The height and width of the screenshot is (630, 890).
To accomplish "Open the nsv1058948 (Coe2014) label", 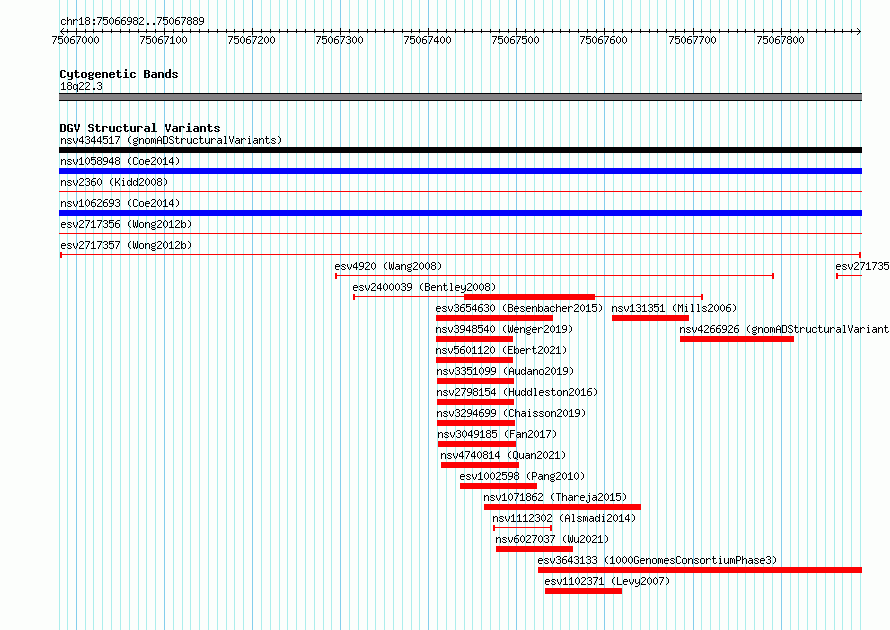I will click(x=120, y=161).
